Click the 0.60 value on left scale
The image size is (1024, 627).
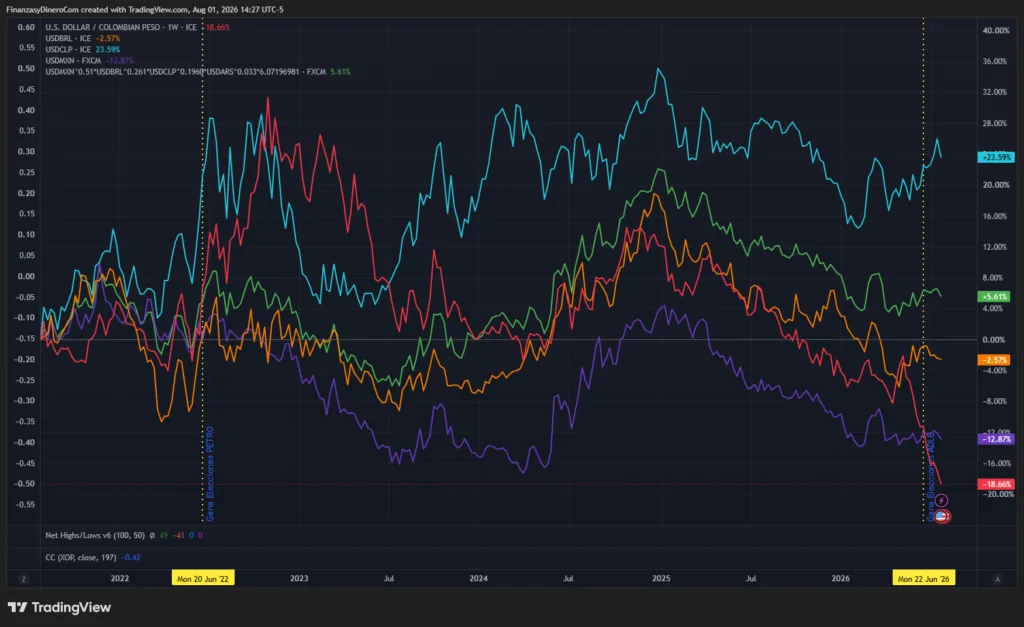26,27
